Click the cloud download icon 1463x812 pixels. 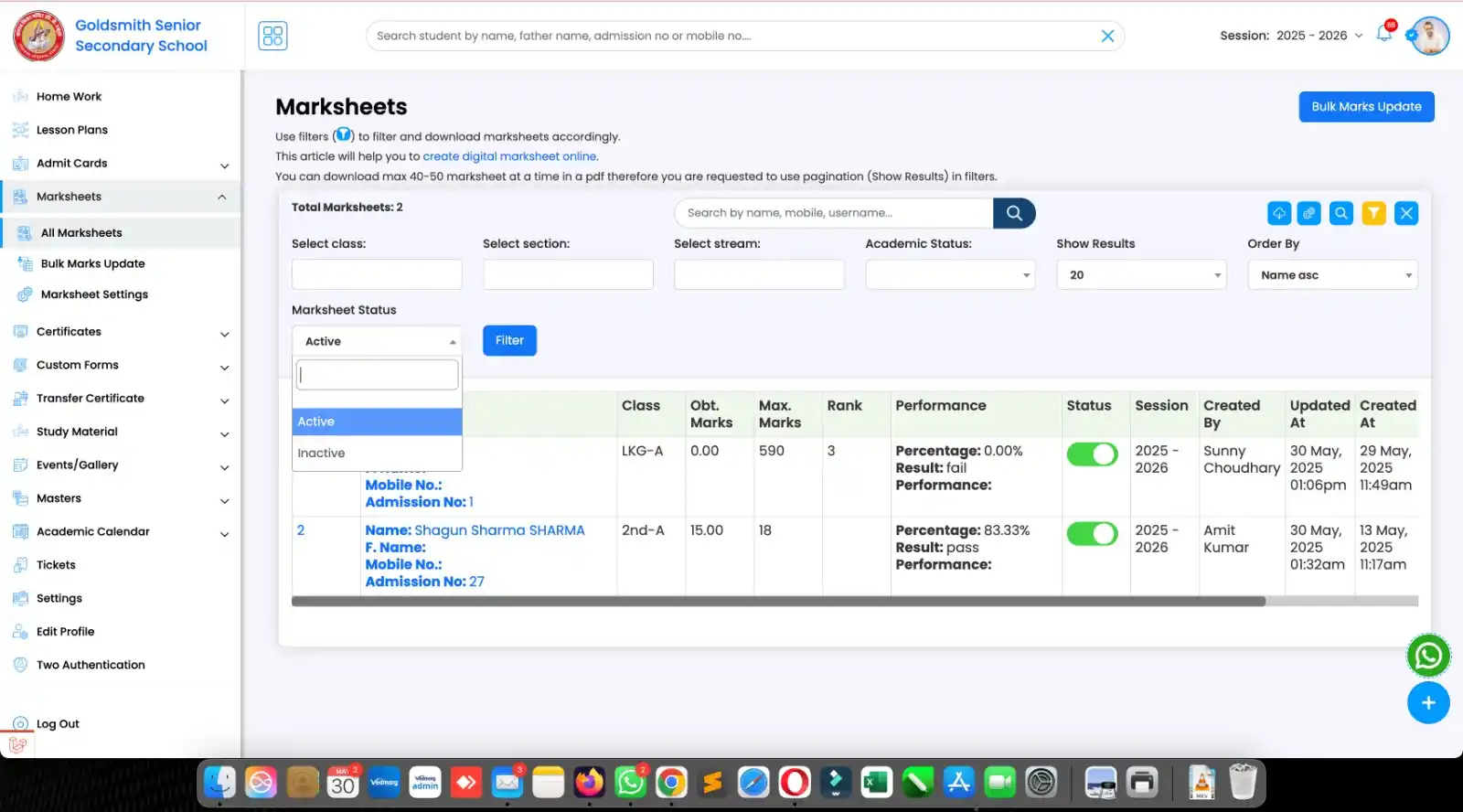1278,213
